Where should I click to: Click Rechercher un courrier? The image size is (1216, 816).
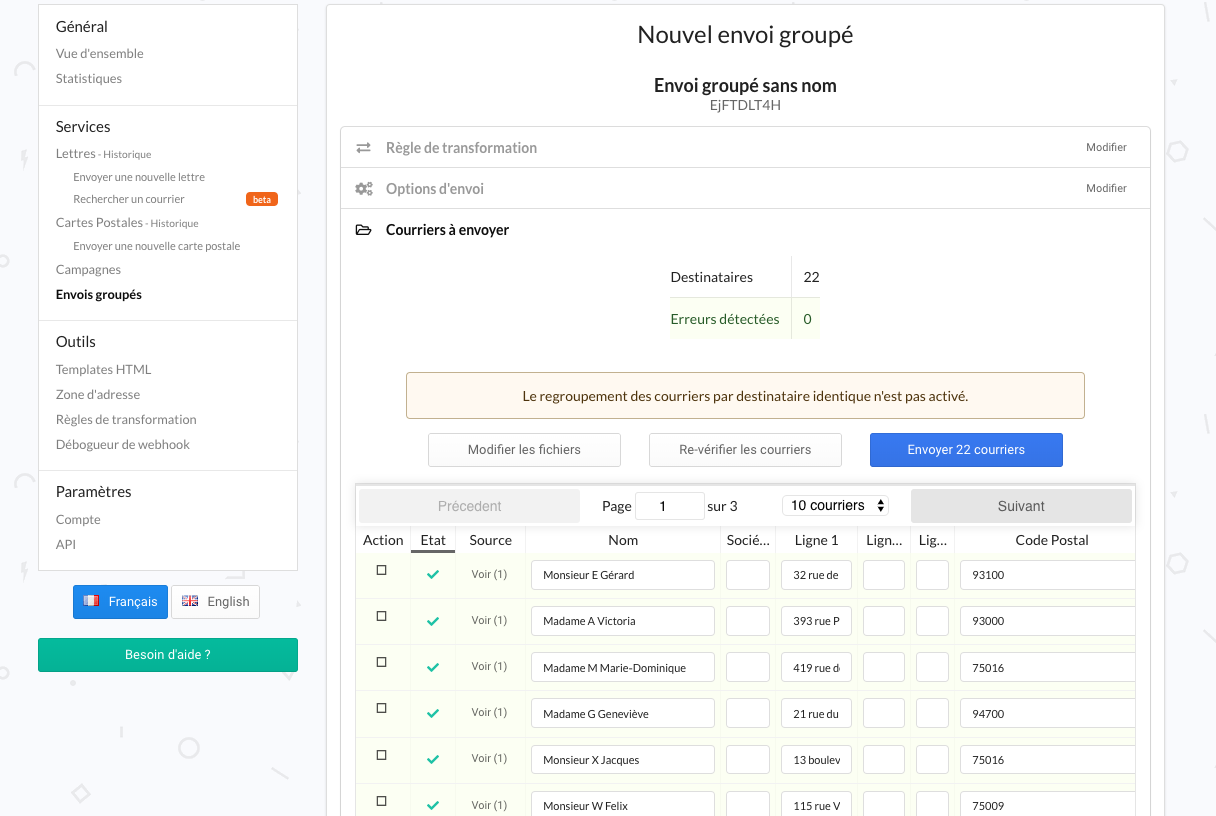129,199
